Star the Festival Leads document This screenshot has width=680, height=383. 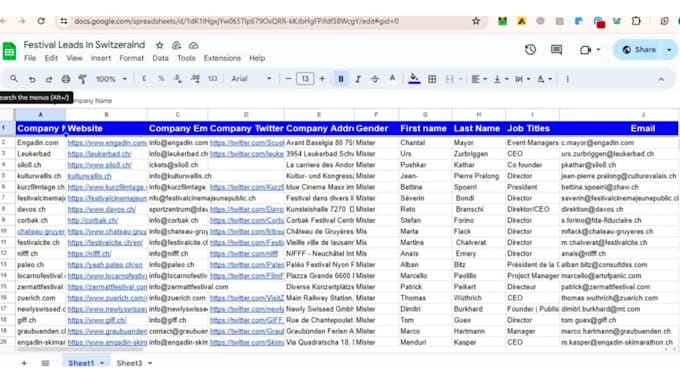click(160, 45)
